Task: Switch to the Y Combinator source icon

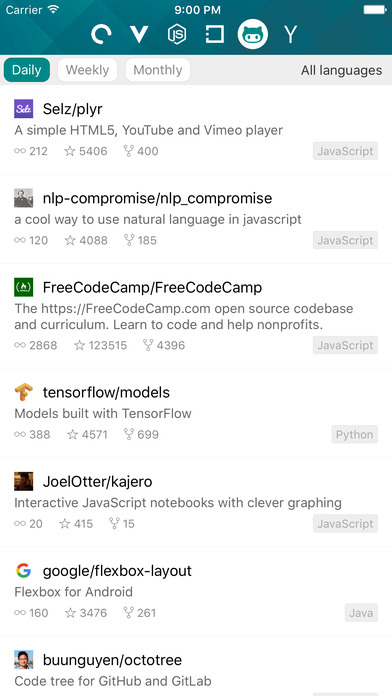Action: pyautogui.click(x=290, y=34)
